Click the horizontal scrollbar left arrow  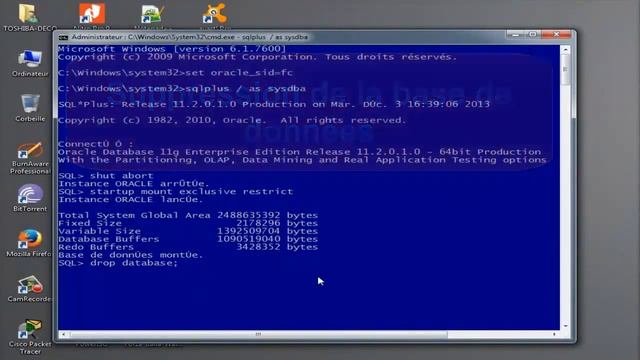[63, 334]
